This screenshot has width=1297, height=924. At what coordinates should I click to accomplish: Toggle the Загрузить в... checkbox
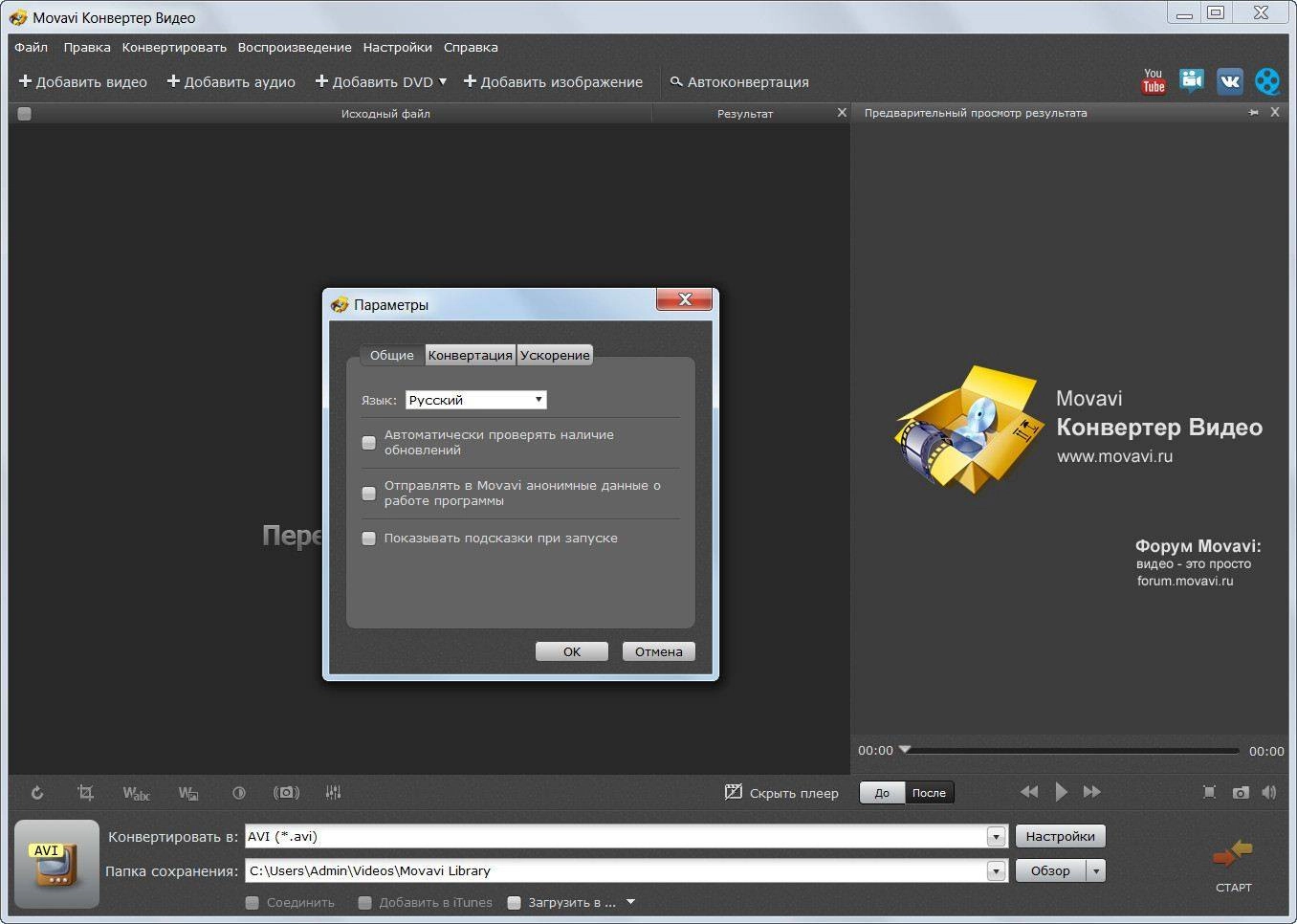coord(514,902)
